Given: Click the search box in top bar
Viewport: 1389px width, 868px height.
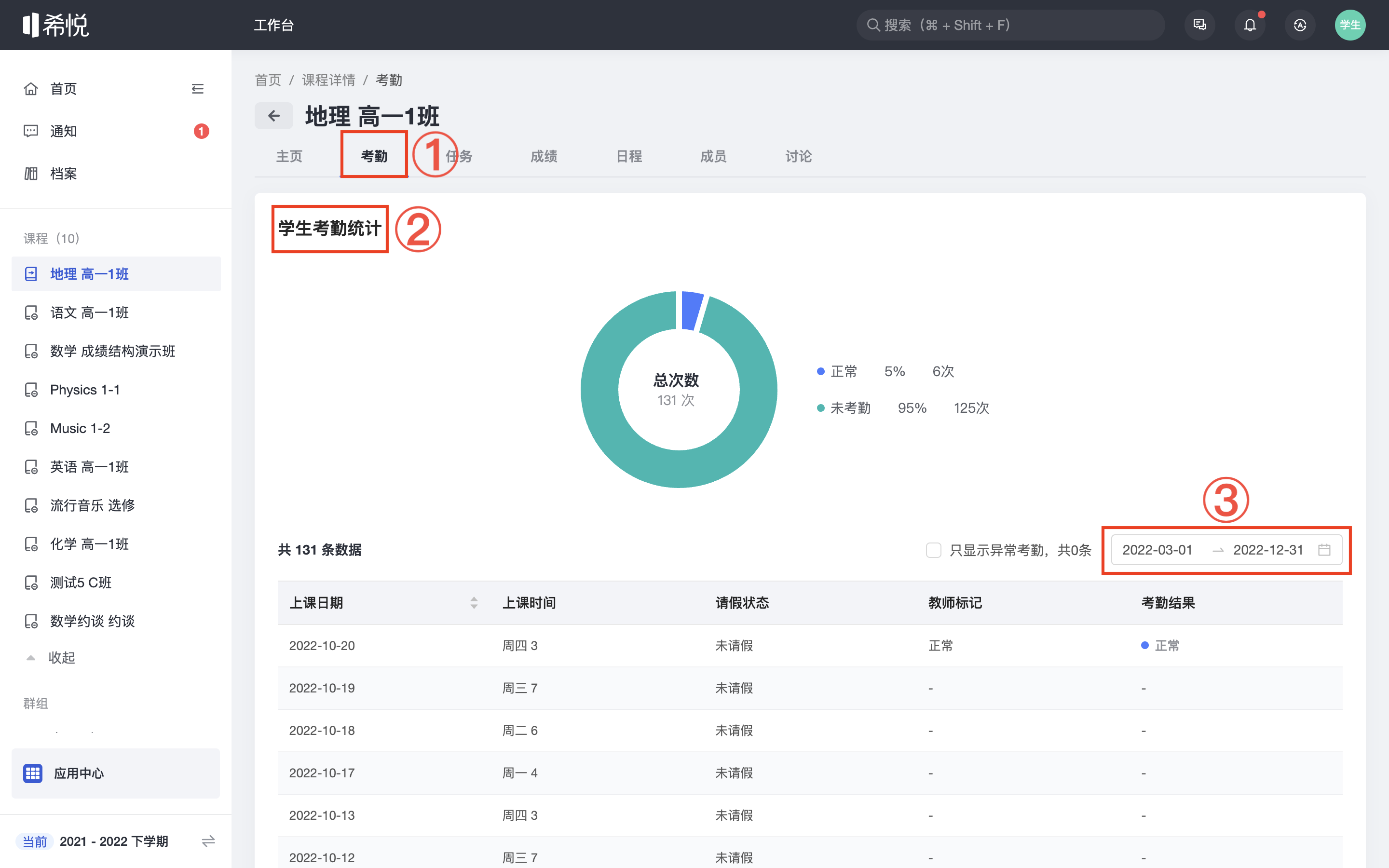Looking at the screenshot, I should 1010,25.
